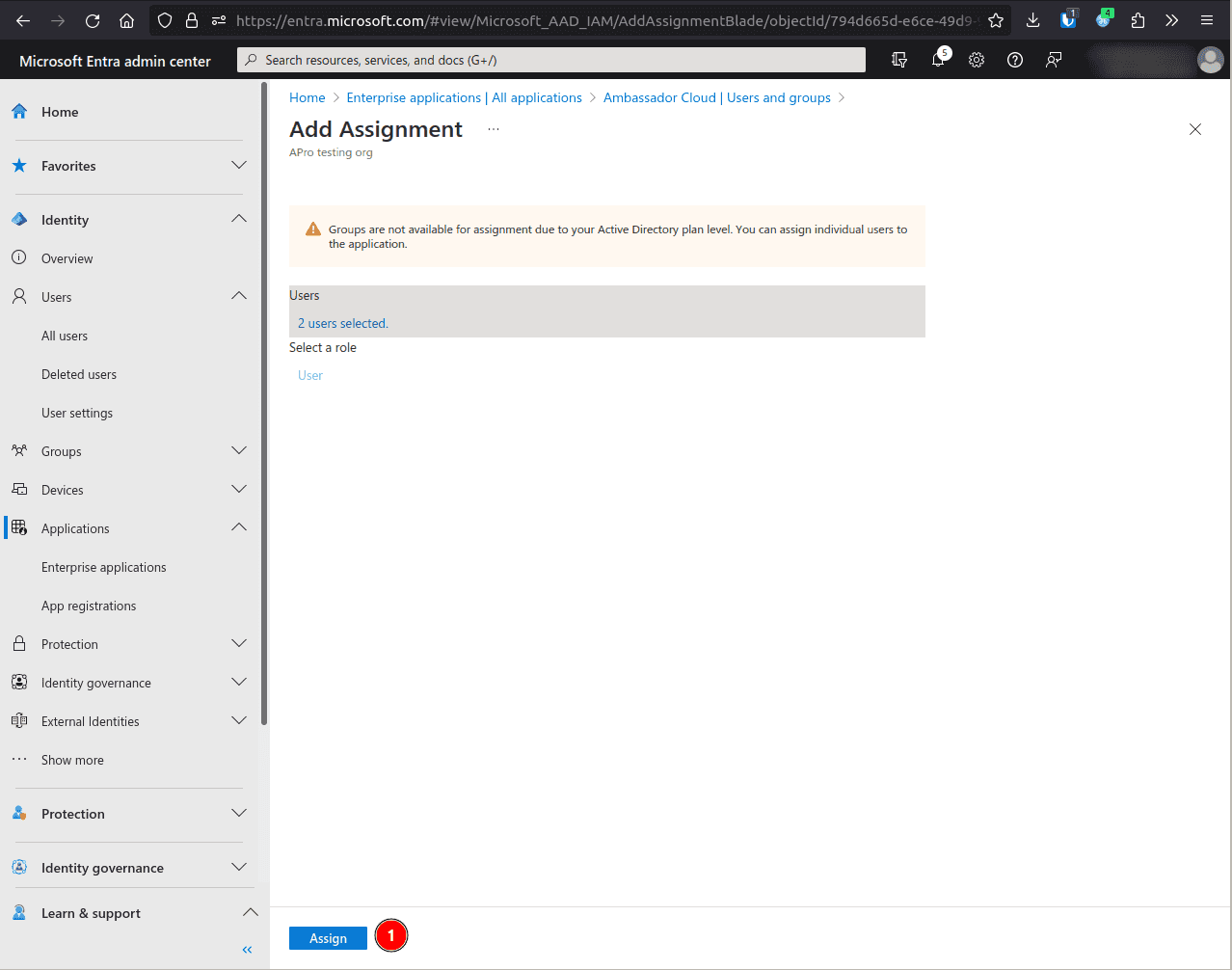The image size is (1232, 970).
Task: Expand the Groups submenu
Action: [x=239, y=451]
